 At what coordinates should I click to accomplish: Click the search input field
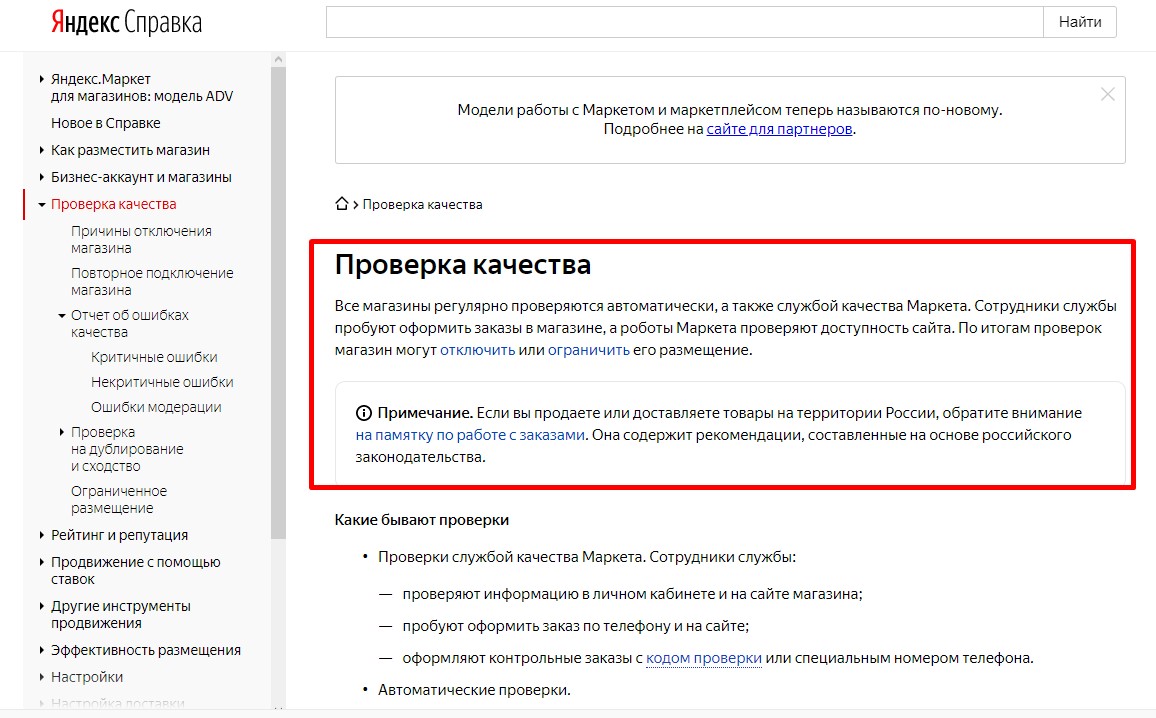[685, 22]
